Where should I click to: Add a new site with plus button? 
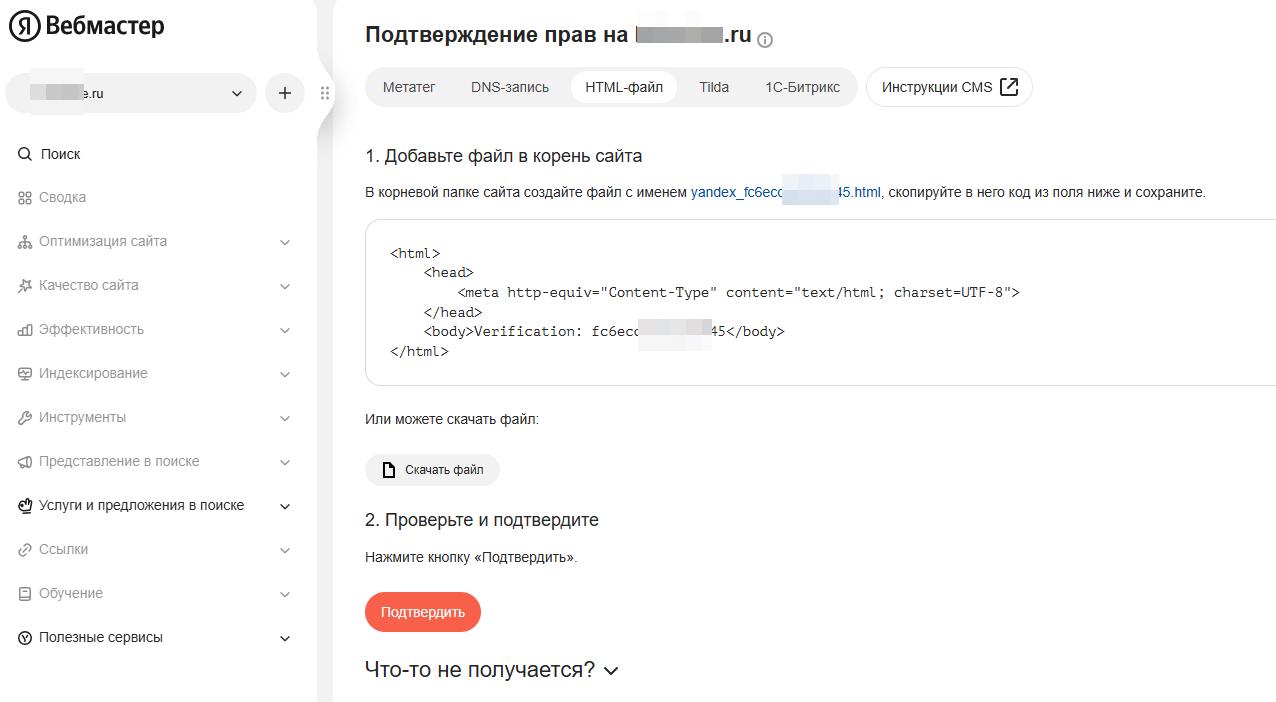(285, 93)
